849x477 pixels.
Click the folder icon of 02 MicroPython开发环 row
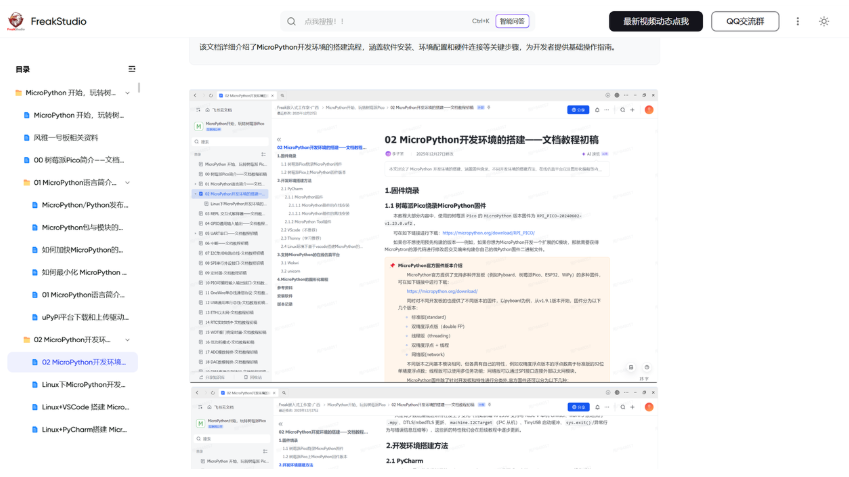click(x=27, y=340)
